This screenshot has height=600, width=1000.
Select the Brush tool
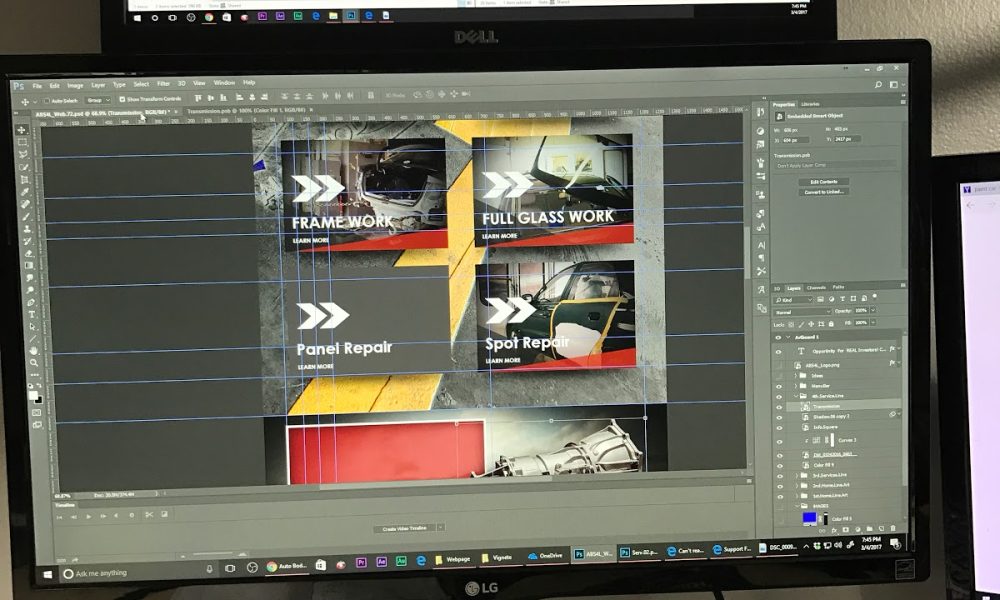click(x=25, y=216)
